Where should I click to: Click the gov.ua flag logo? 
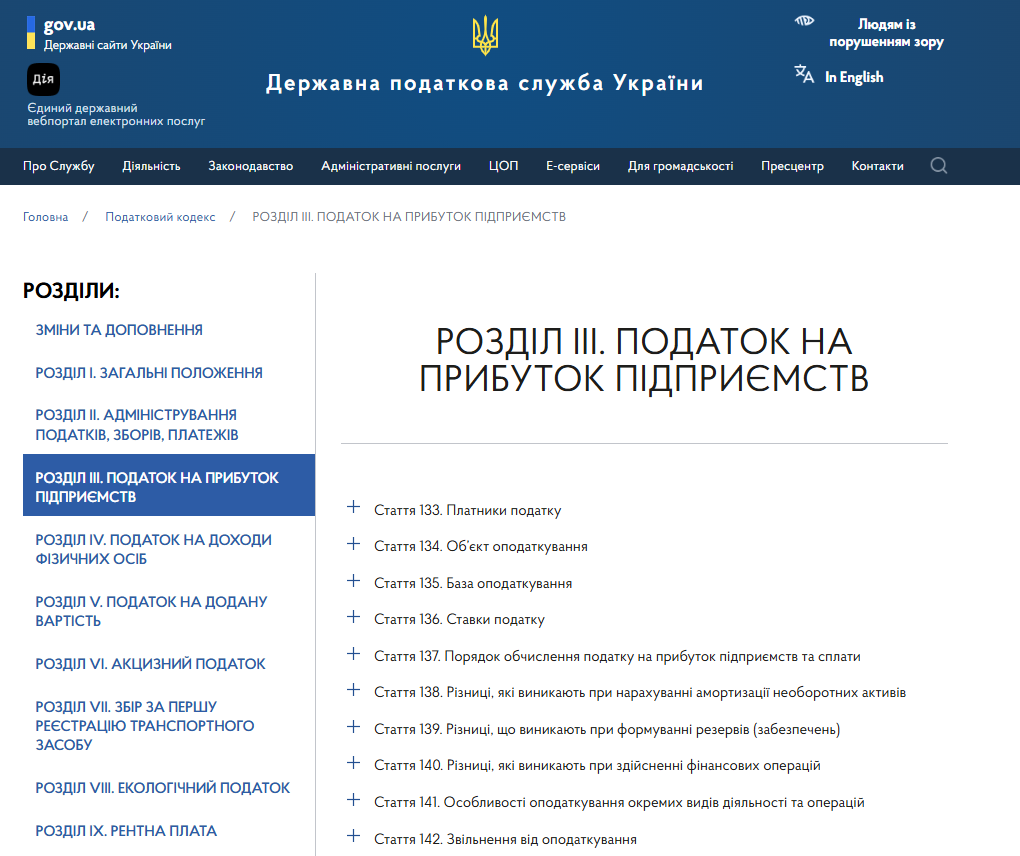[31, 33]
